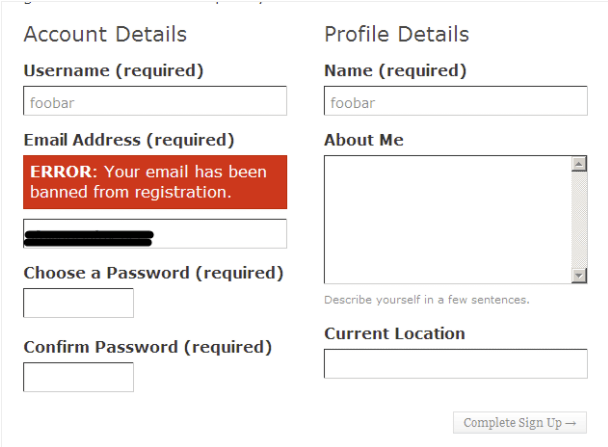
Task: Click the Confirm Password (required) label
Action: (147, 347)
